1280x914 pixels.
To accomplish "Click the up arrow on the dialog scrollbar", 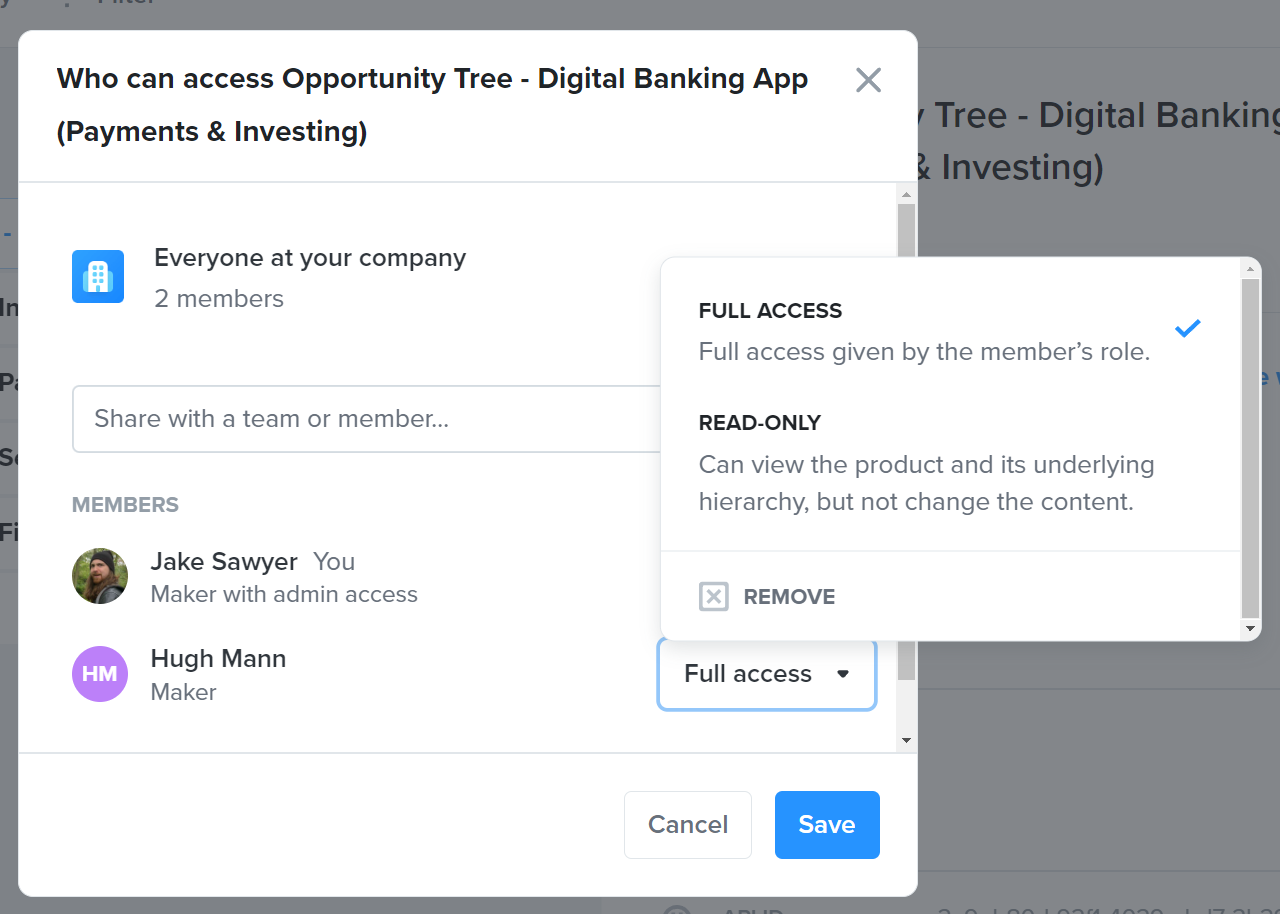I will pos(906,195).
